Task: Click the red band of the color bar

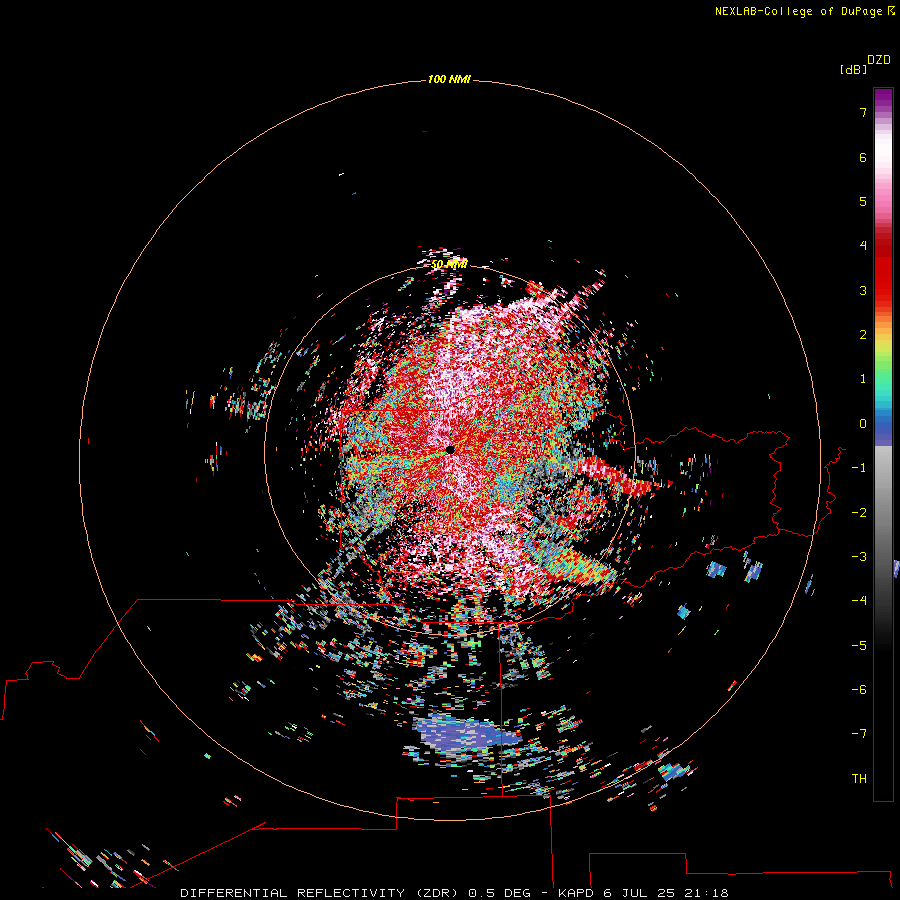Action: pyautogui.click(x=883, y=270)
